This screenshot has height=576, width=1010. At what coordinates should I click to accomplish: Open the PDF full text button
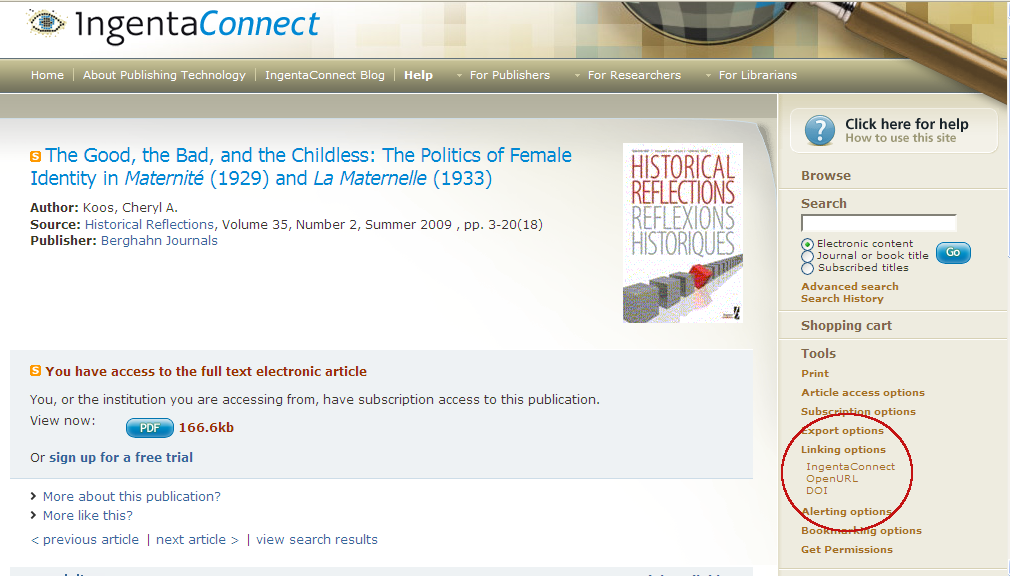pos(149,428)
